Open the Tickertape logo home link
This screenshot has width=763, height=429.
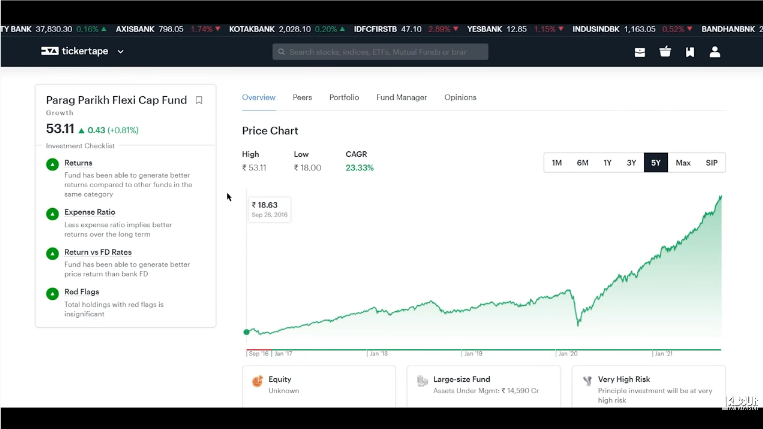[x=74, y=51]
